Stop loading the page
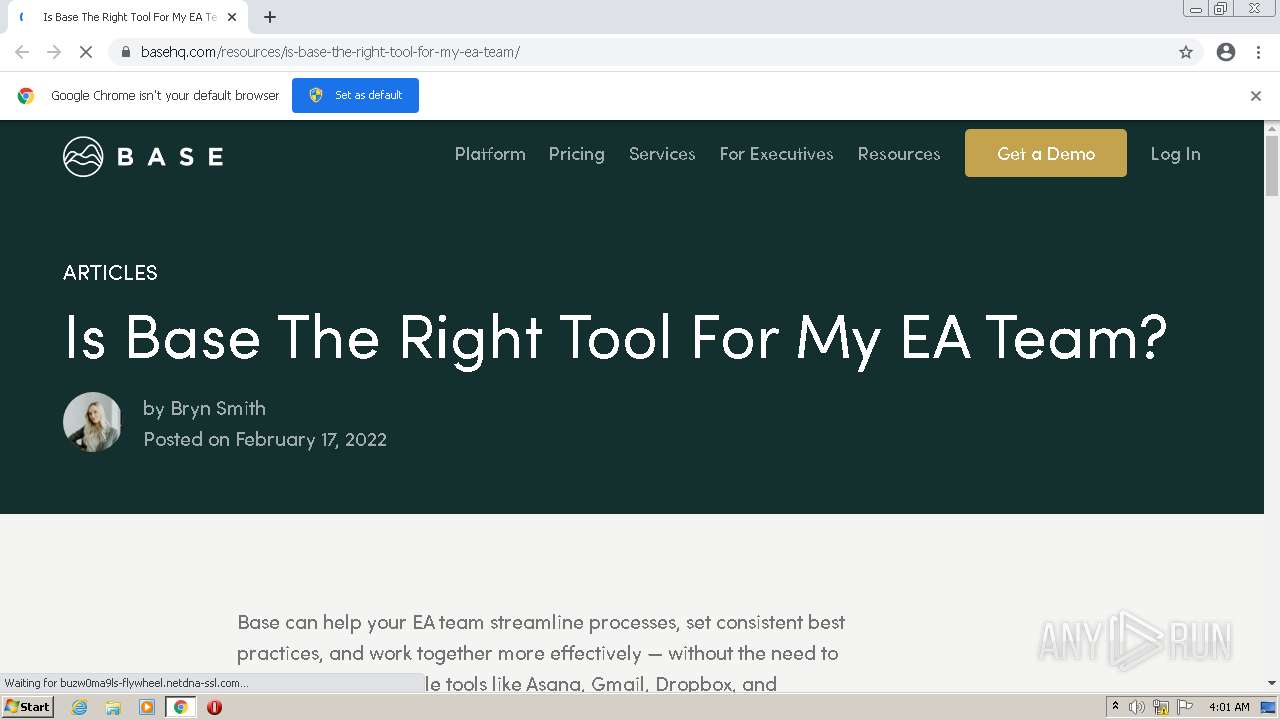 point(86,52)
